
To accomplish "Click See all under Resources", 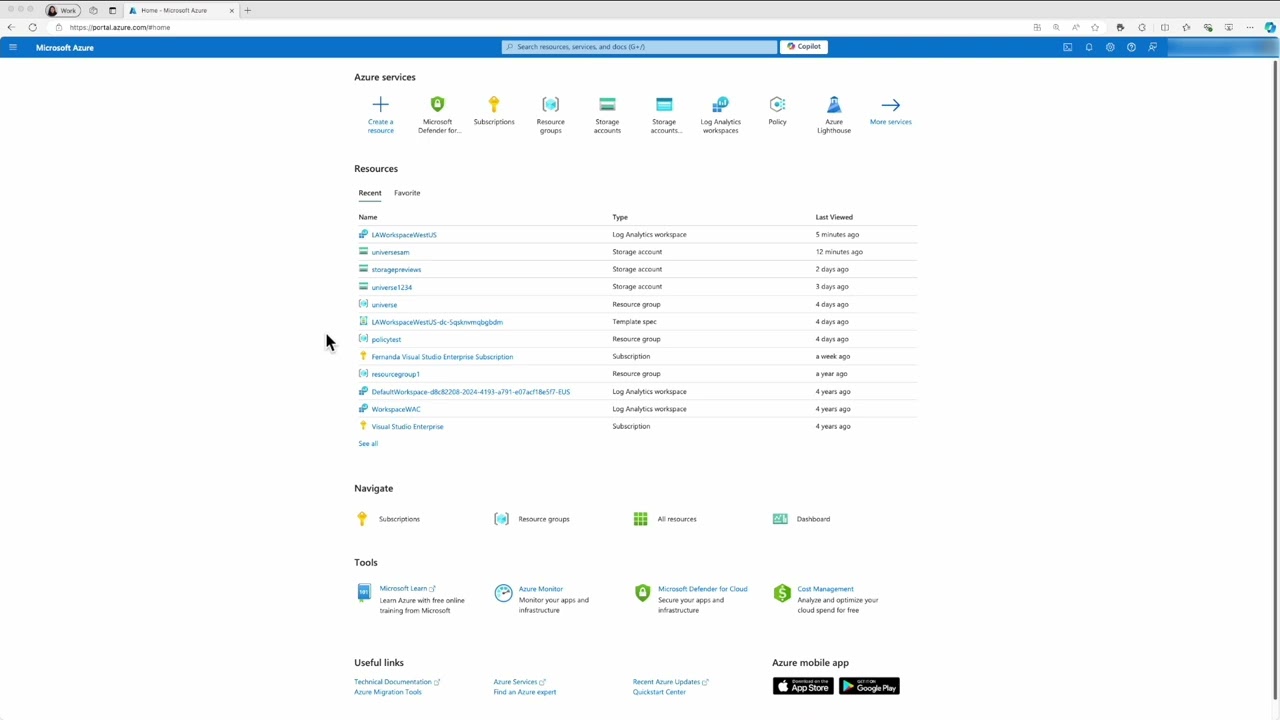I will click(368, 444).
